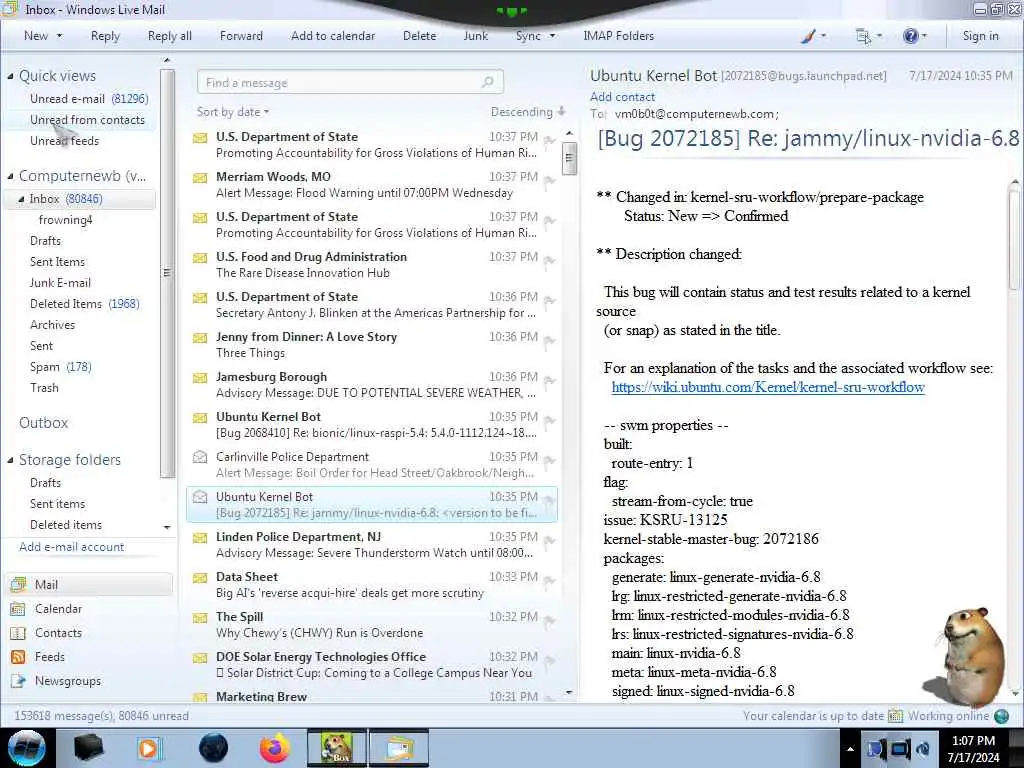This screenshot has height=768, width=1024.
Task: Open the New button dropdown arrow
Action: coord(59,36)
